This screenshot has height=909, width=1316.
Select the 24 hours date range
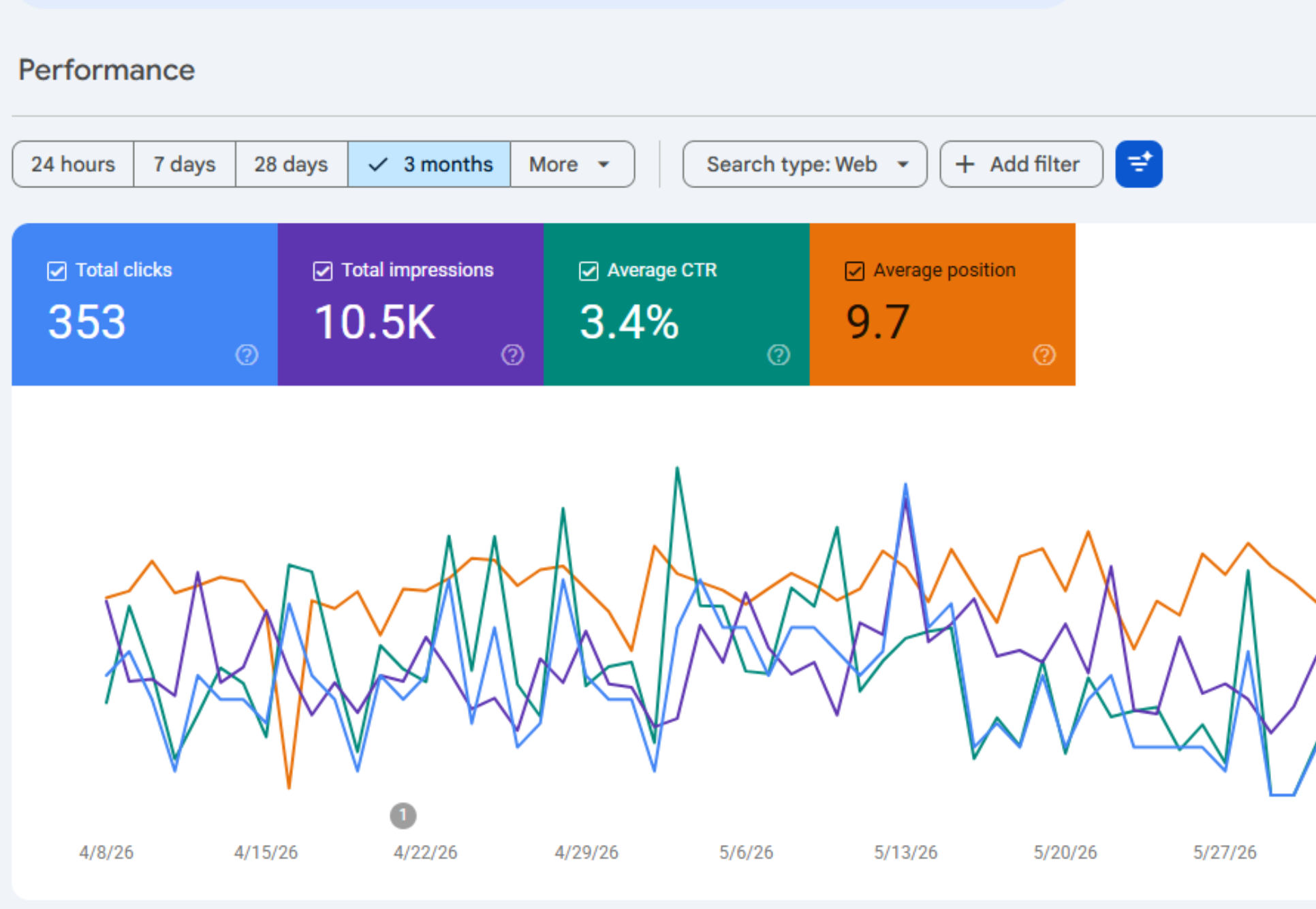point(73,164)
